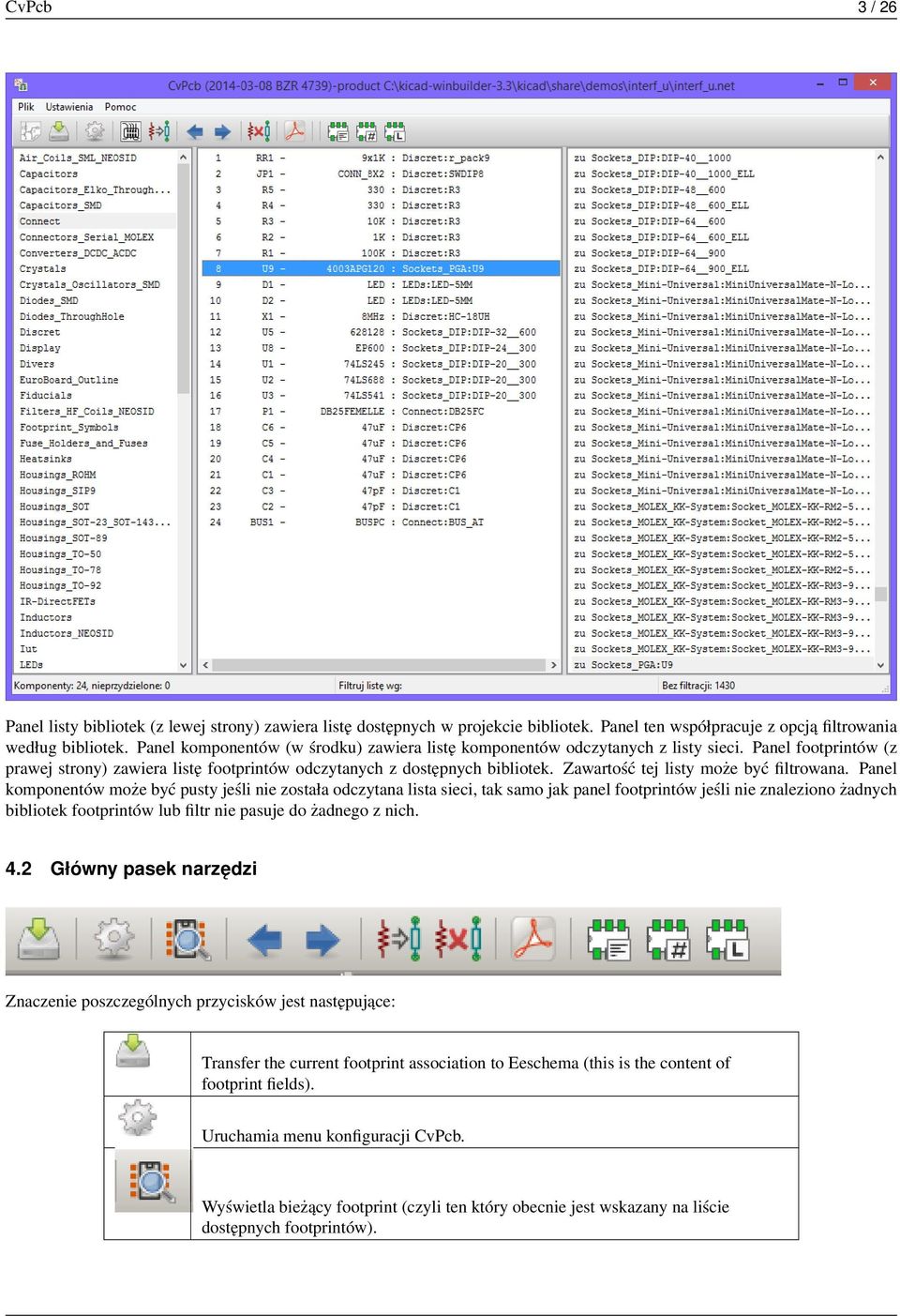
Task: Open the Pomoc menu
Action: tap(120, 107)
